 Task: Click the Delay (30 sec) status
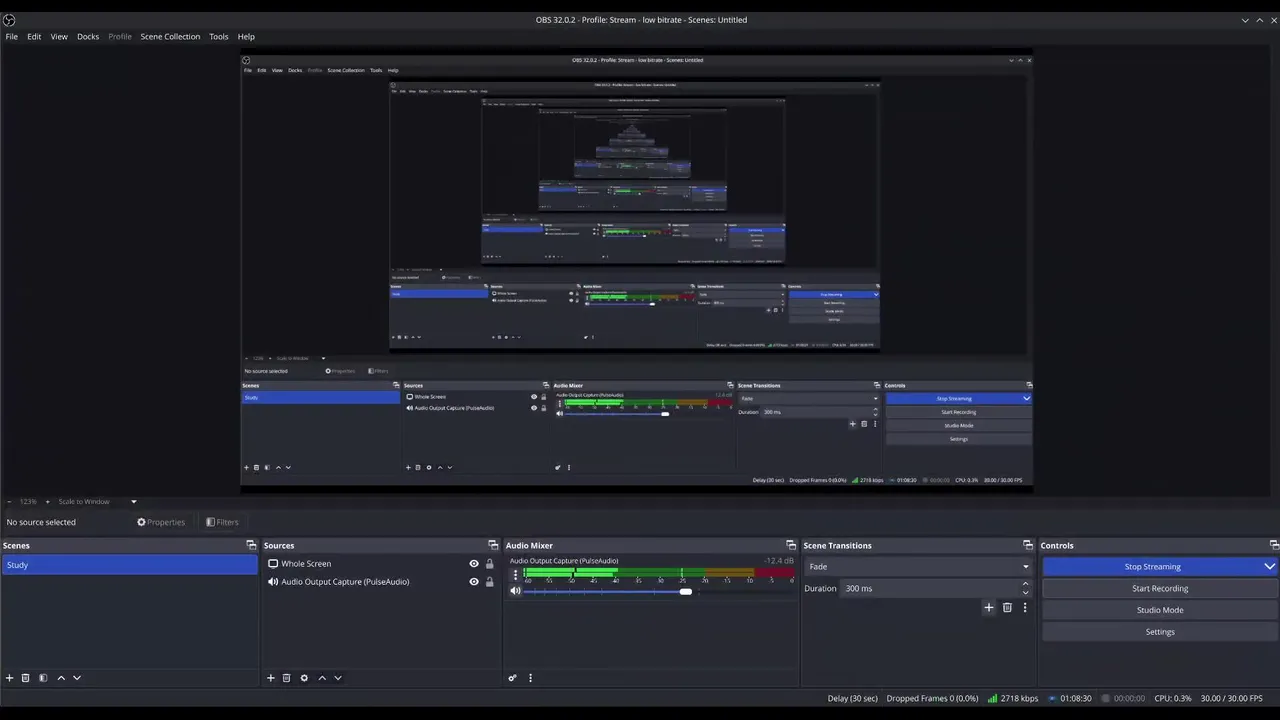pyautogui.click(x=852, y=698)
